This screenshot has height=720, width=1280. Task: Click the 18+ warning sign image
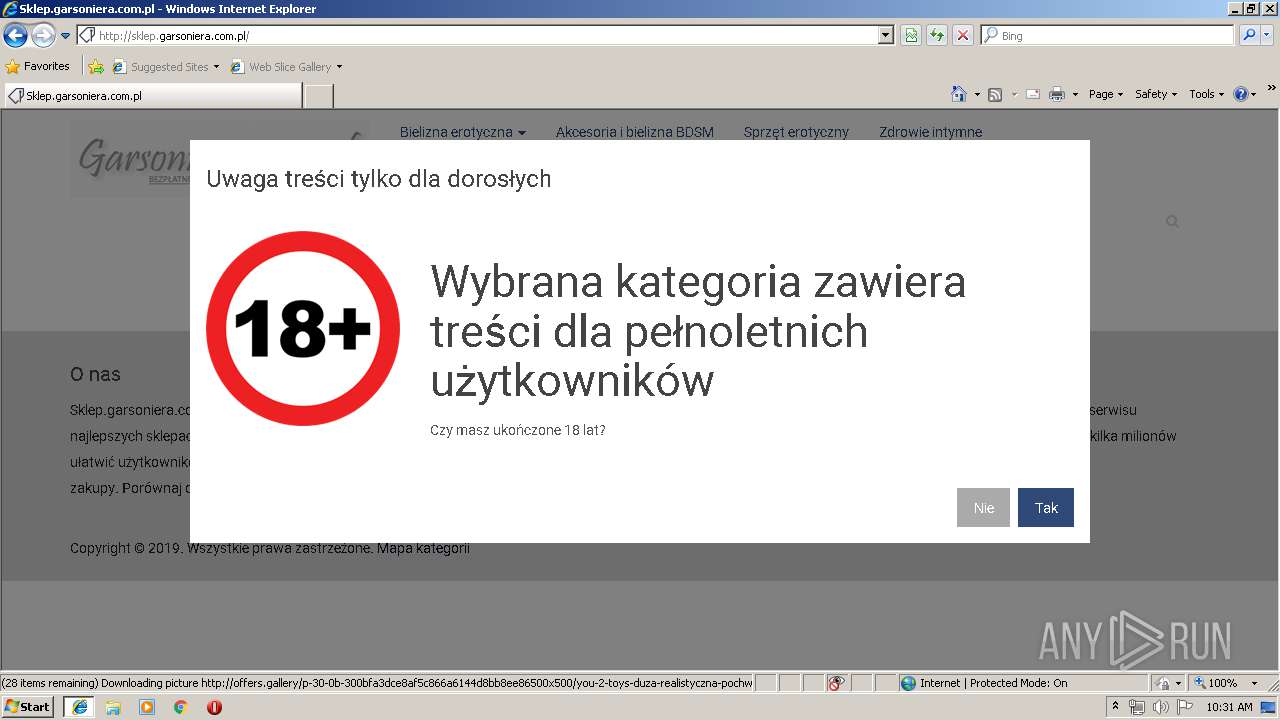303,328
